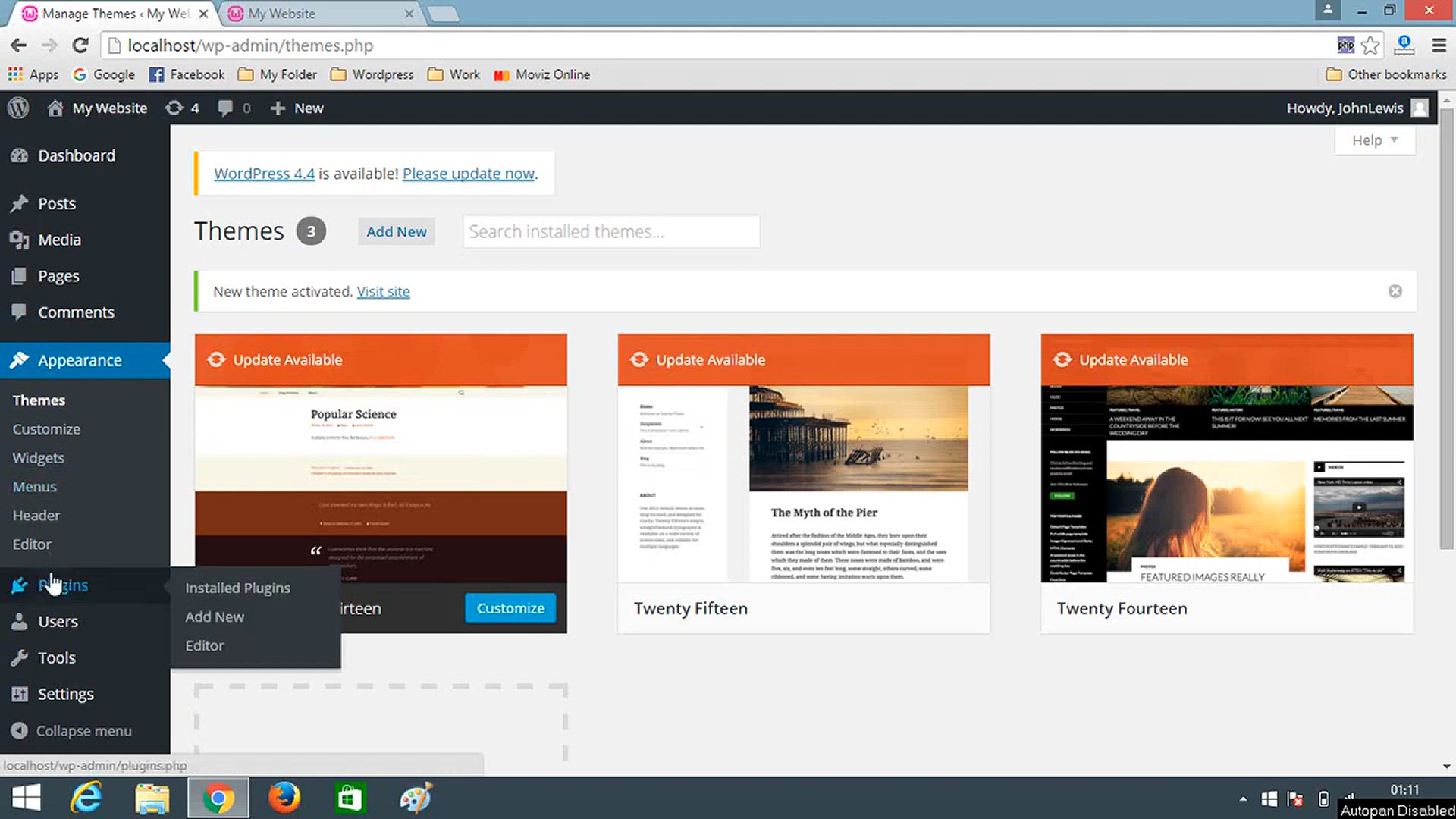Viewport: 1456px width, 819px height.
Task: Open the comments bubble icon in admin bar
Action: click(x=225, y=108)
